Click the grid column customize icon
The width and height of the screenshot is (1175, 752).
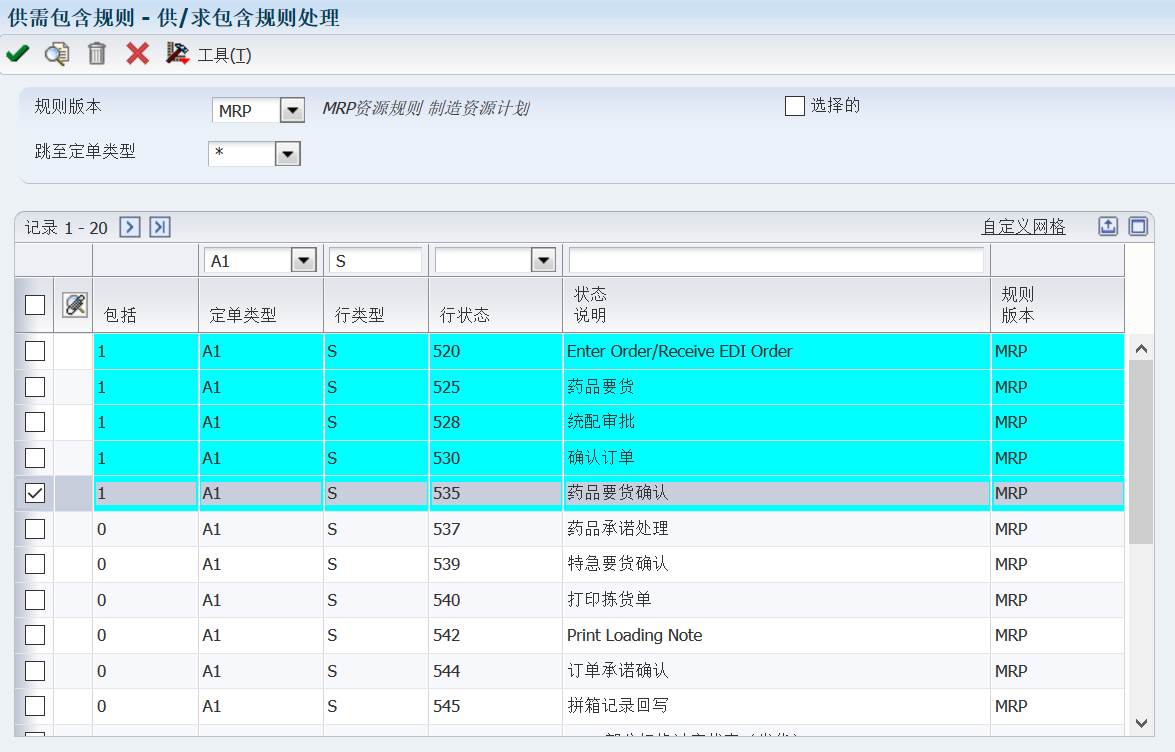75,305
